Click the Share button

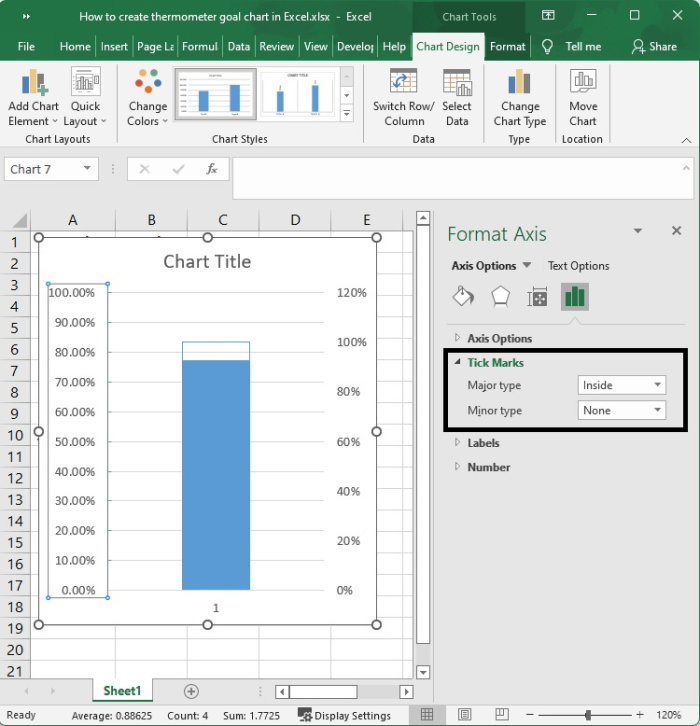tap(654, 46)
